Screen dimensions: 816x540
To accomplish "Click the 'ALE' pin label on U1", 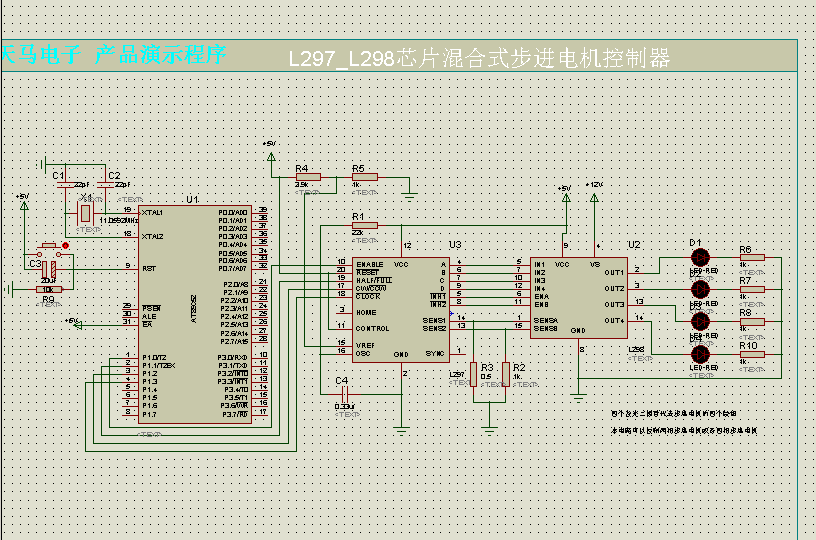I will [x=149, y=317].
